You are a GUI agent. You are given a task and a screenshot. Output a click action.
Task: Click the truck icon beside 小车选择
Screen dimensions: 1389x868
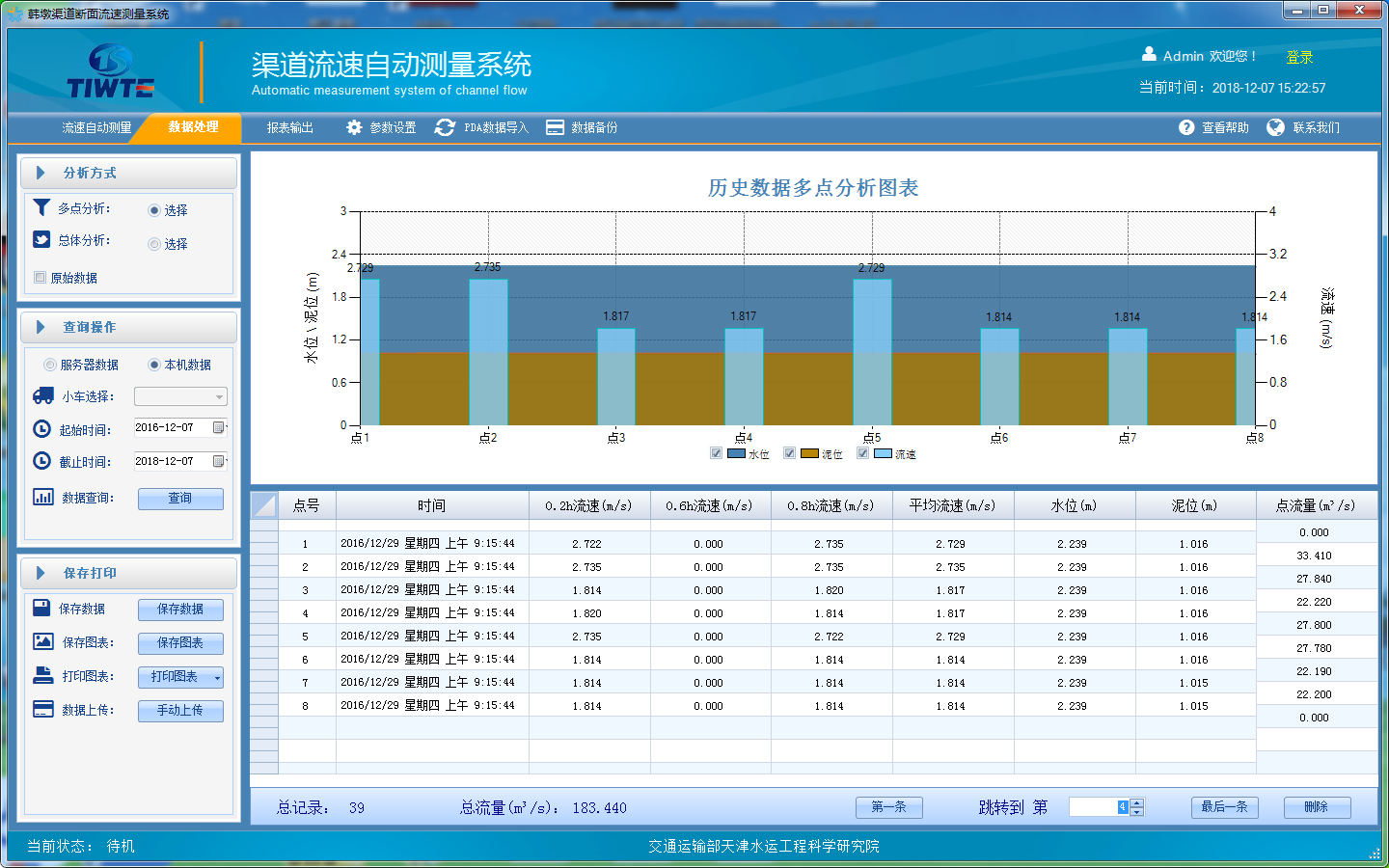(43, 395)
